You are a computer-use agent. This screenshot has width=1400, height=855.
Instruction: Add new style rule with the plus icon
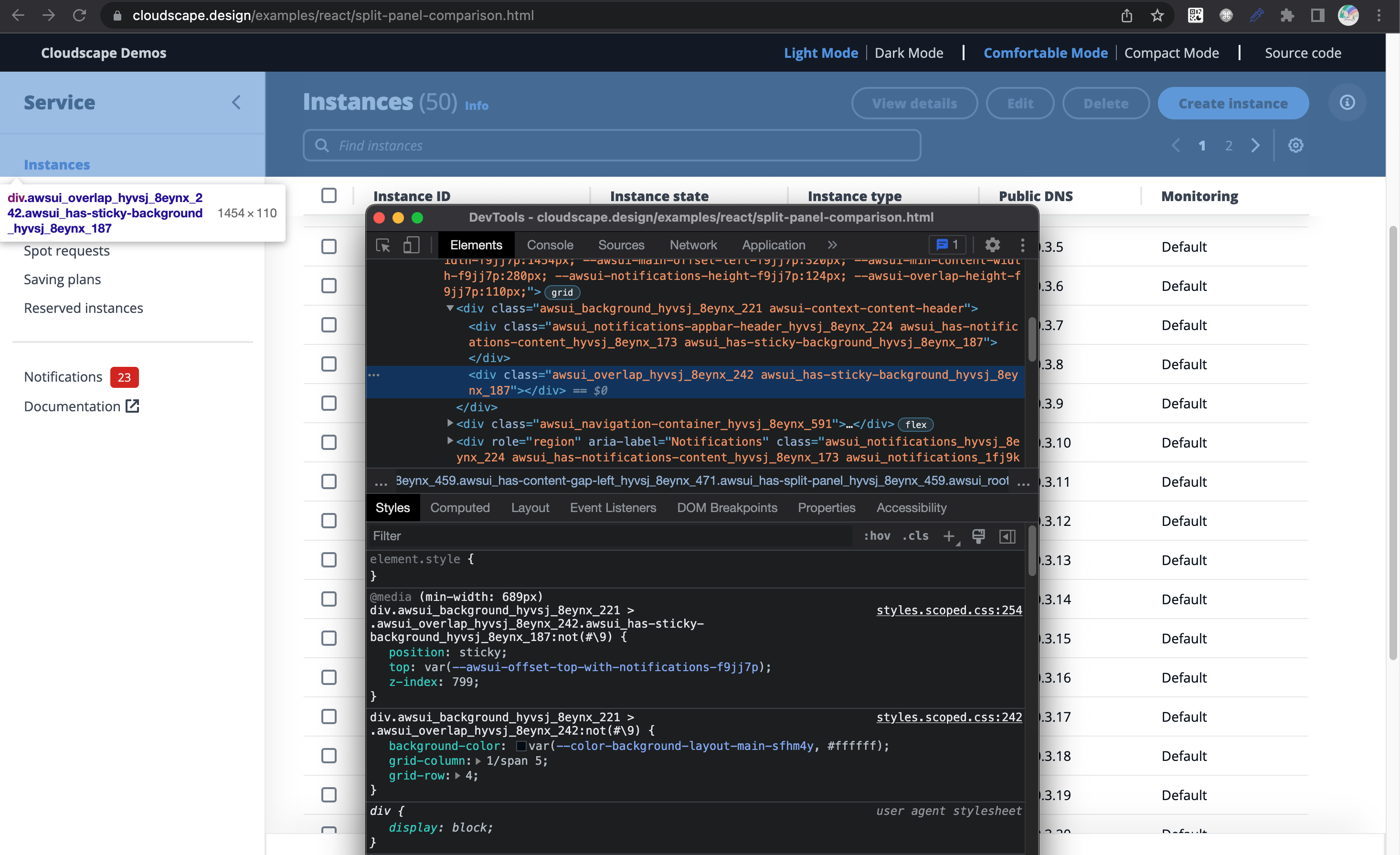(949, 536)
